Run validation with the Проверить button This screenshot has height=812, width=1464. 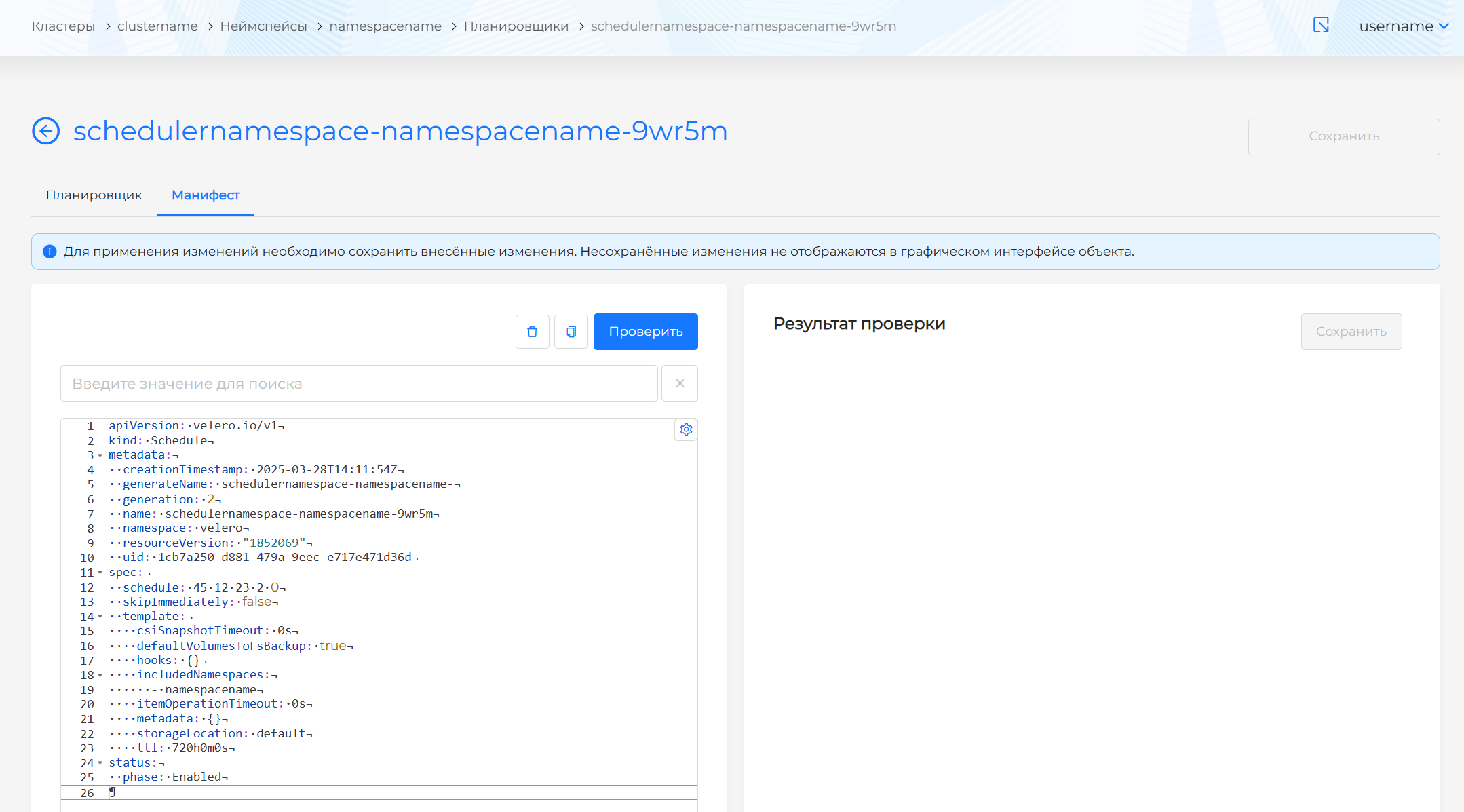click(x=645, y=332)
